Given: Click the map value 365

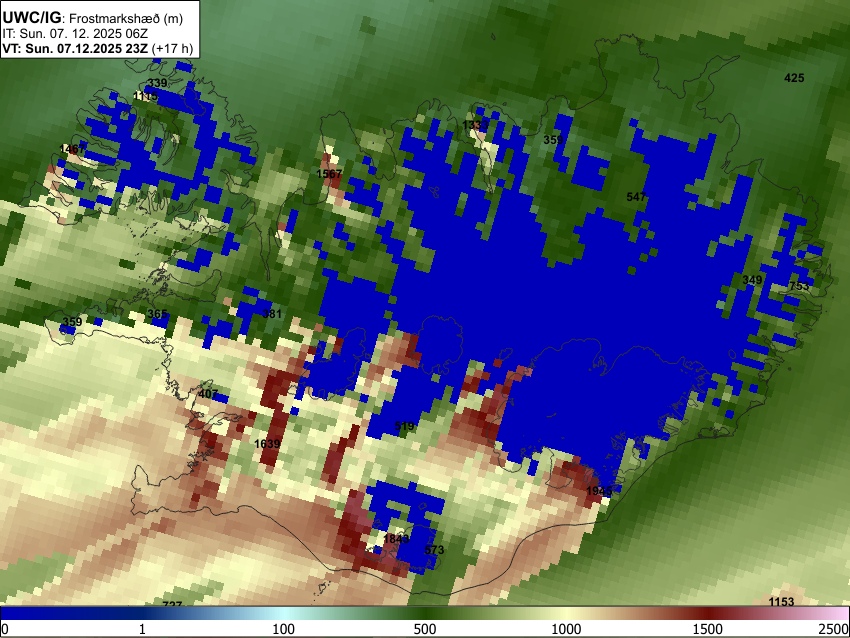Looking at the screenshot, I should click(x=157, y=314).
